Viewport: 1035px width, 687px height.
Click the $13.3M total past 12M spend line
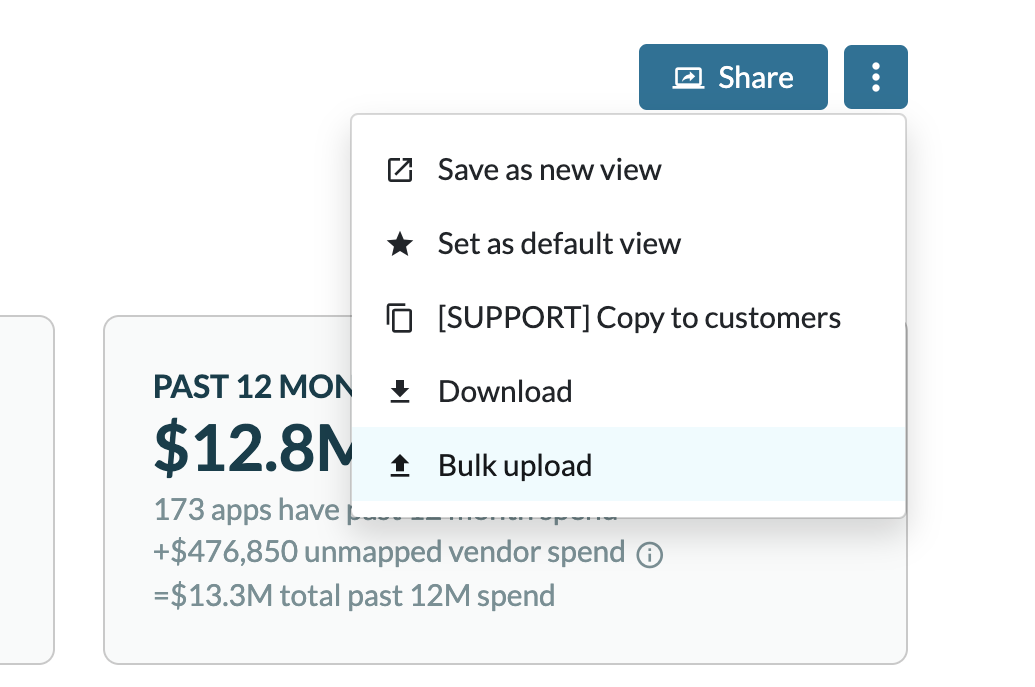(x=354, y=595)
